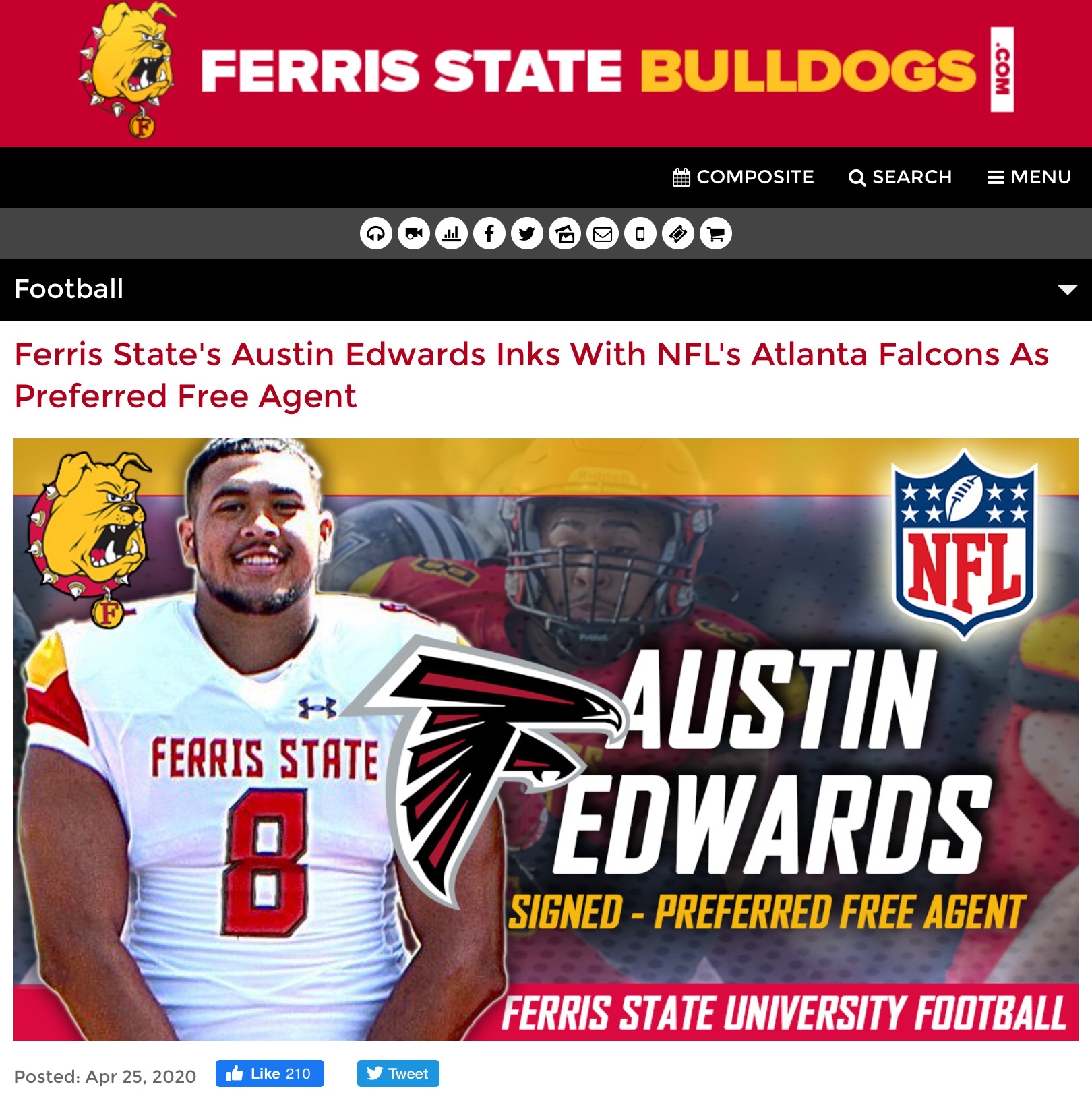Click the video camera icon
Image resolution: width=1092 pixels, height=1097 pixels.
point(414,234)
